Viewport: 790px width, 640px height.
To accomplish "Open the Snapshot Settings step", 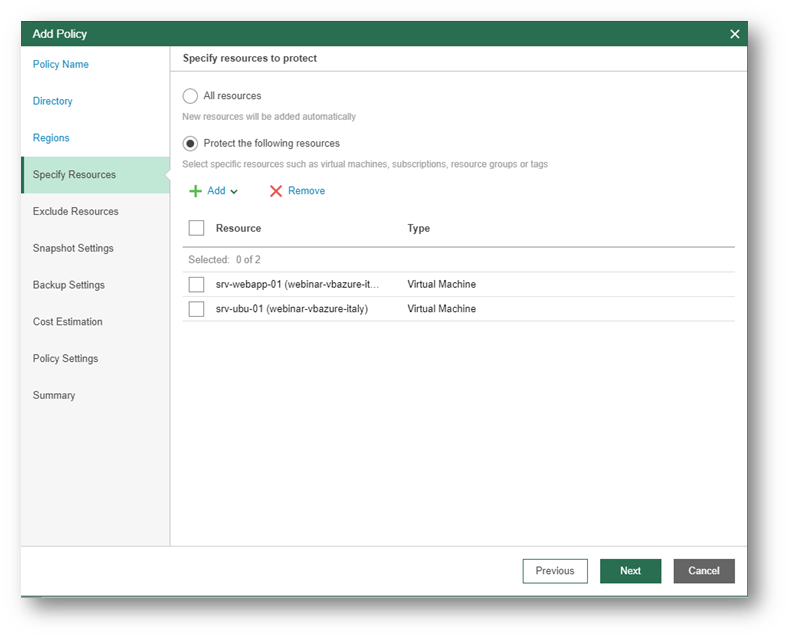I will tap(73, 248).
